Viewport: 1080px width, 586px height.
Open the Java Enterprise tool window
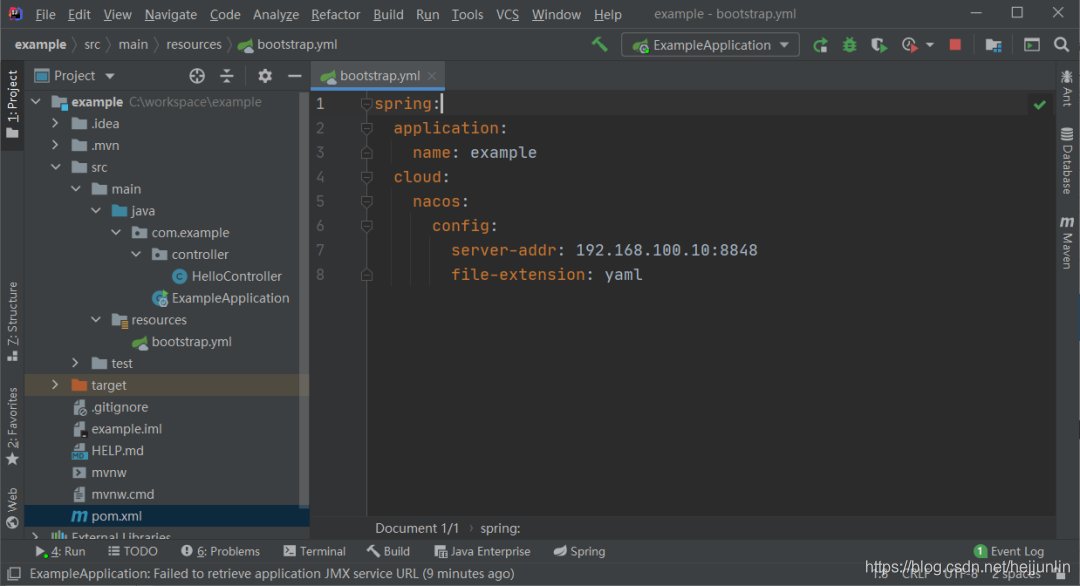click(x=482, y=552)
